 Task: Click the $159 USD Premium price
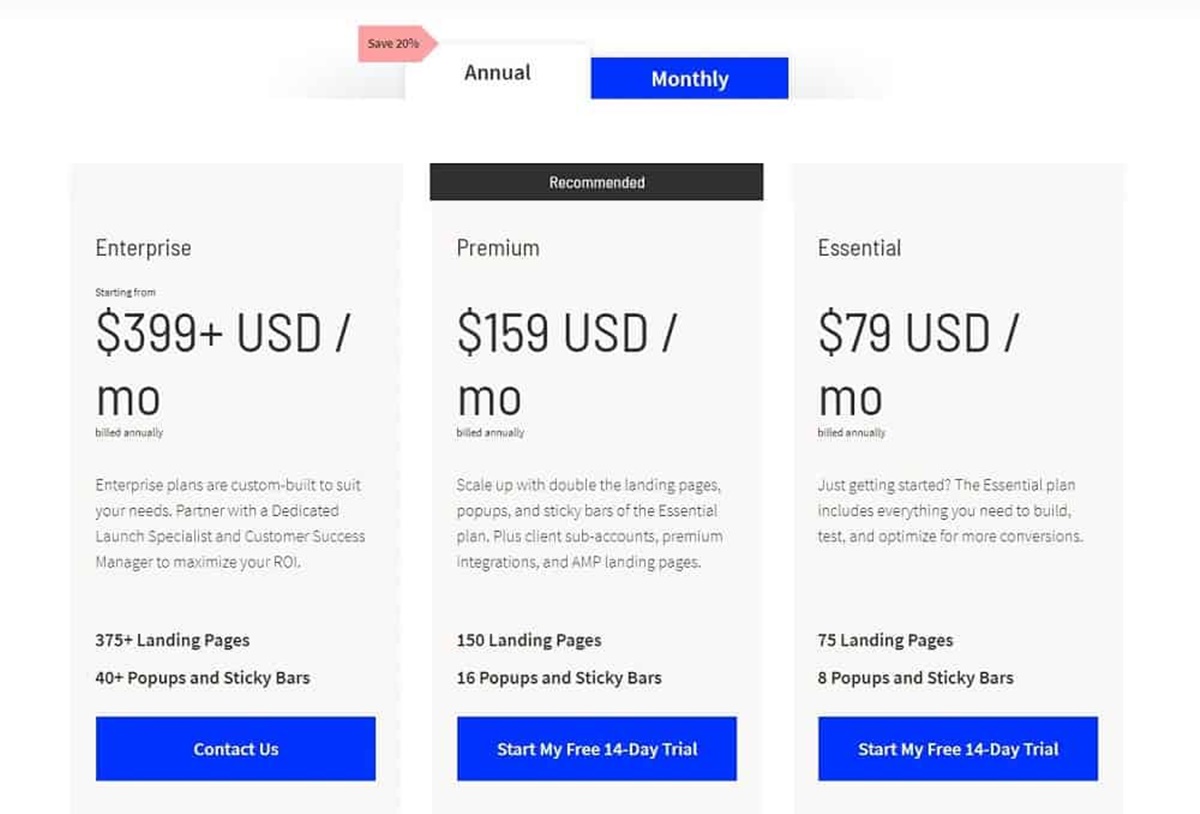[566, 334]
